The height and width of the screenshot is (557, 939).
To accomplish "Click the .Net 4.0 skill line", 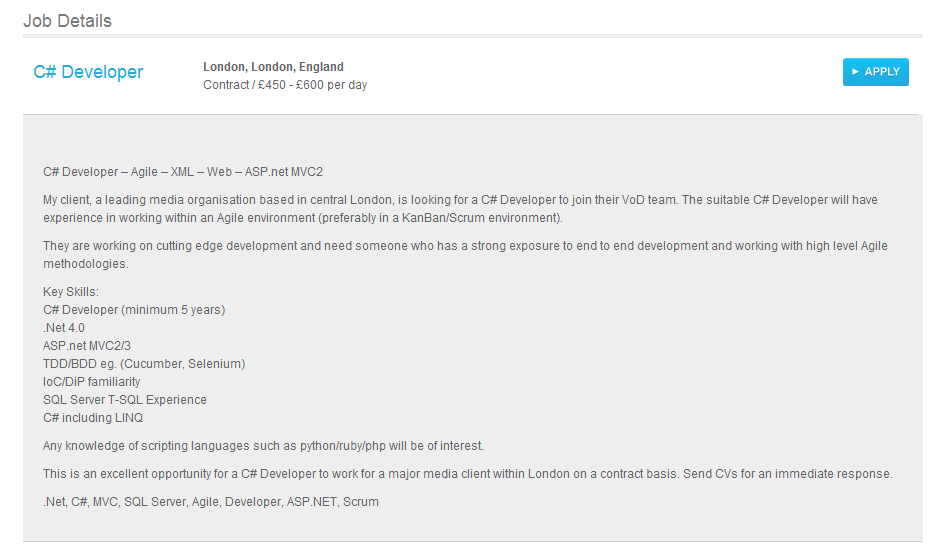I will click(64, 328).
